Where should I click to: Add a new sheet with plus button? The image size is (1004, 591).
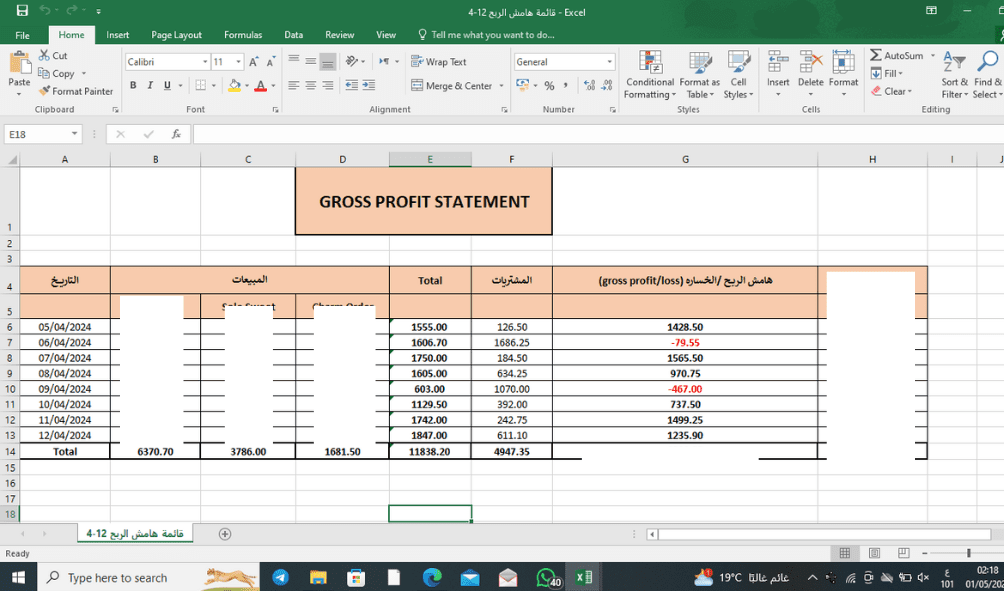pos(225,533)
